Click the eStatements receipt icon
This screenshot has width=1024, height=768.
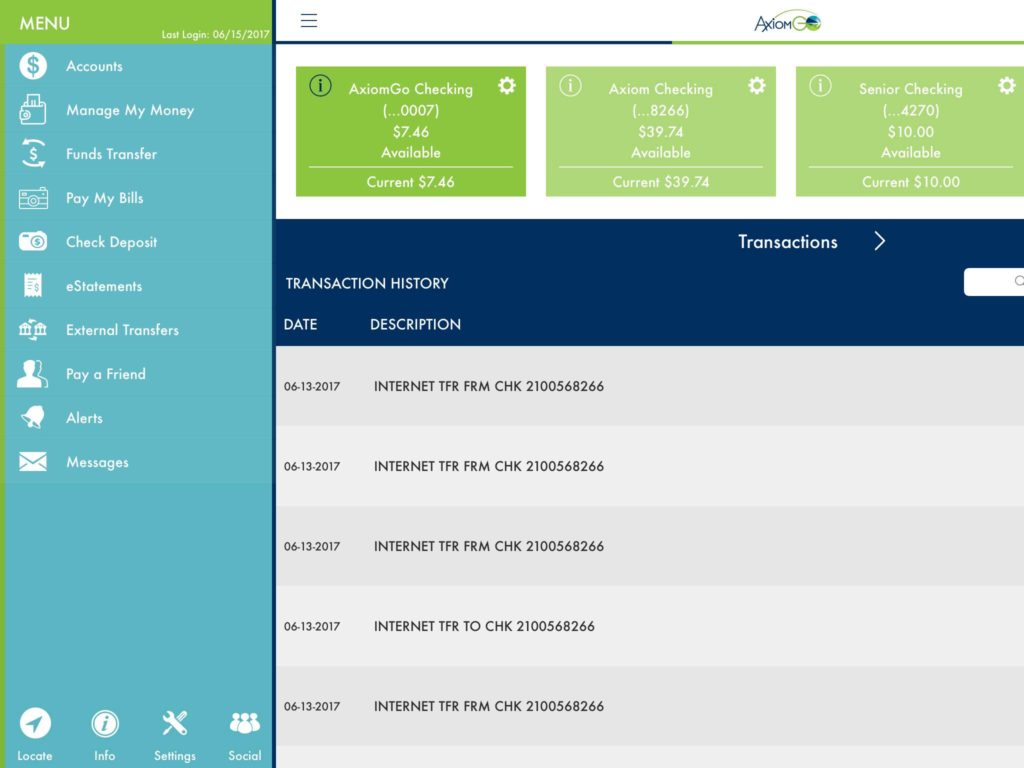click(x=33, y=285)
